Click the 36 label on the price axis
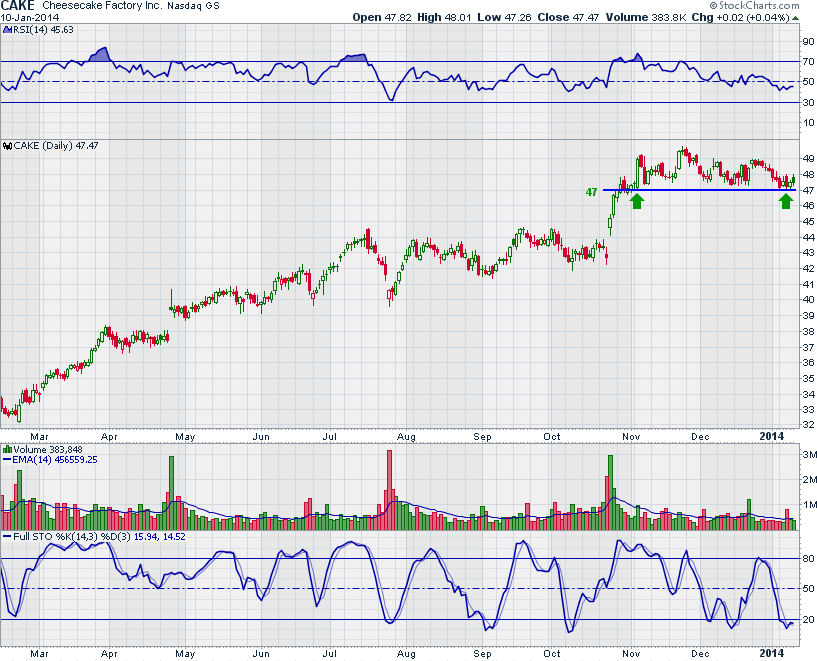The height and width of the screenshot is (661, 817). [808, 363]
